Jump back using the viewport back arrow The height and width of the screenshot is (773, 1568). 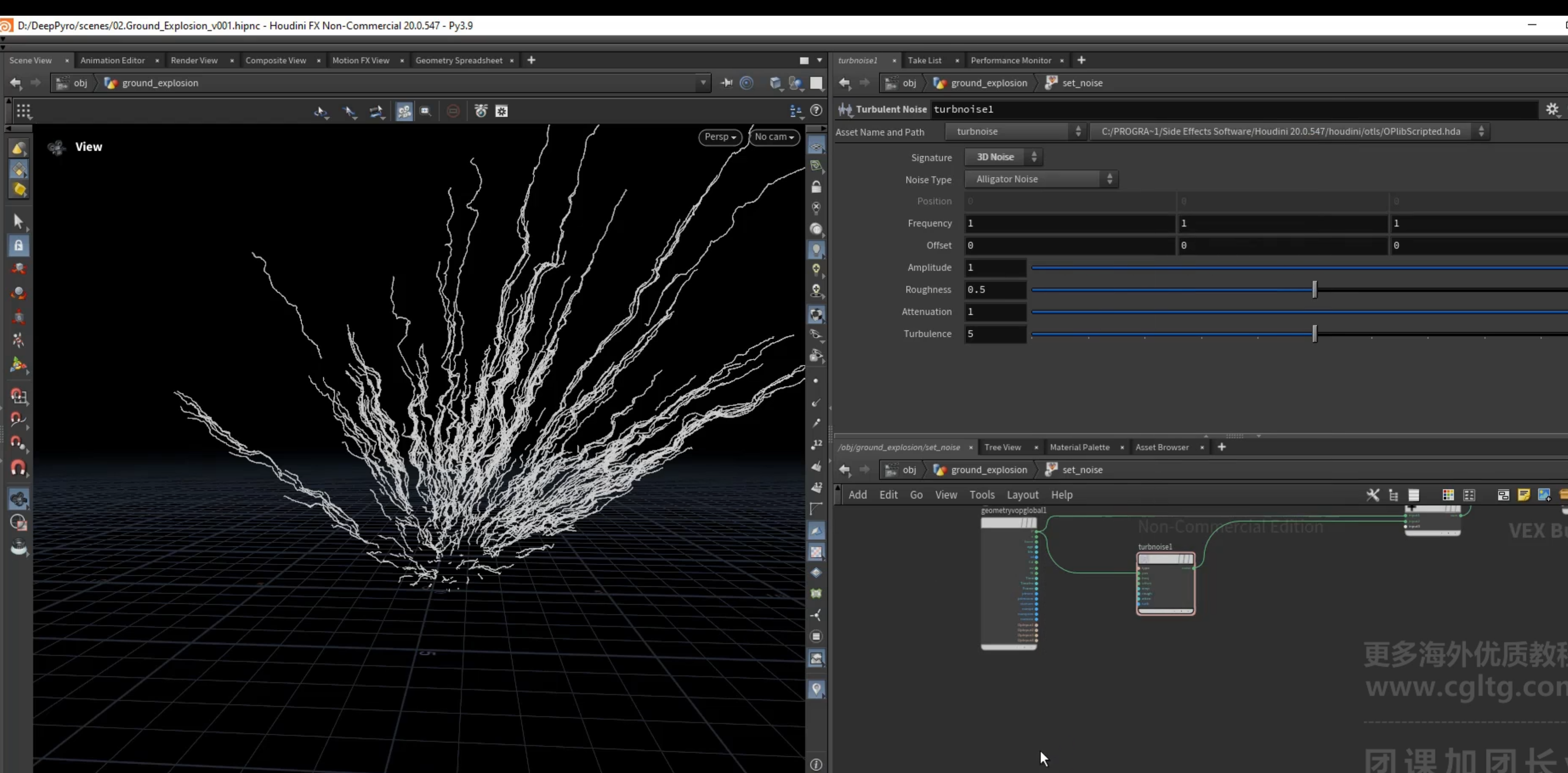[16, 83]
